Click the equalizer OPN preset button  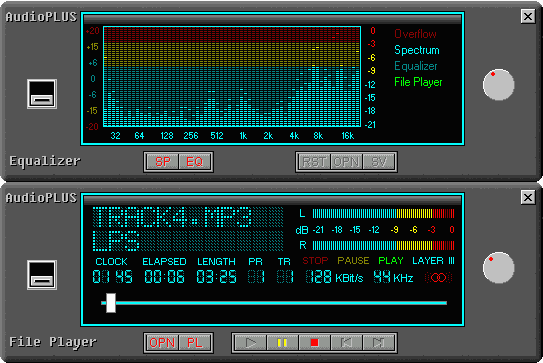[346, 162]
